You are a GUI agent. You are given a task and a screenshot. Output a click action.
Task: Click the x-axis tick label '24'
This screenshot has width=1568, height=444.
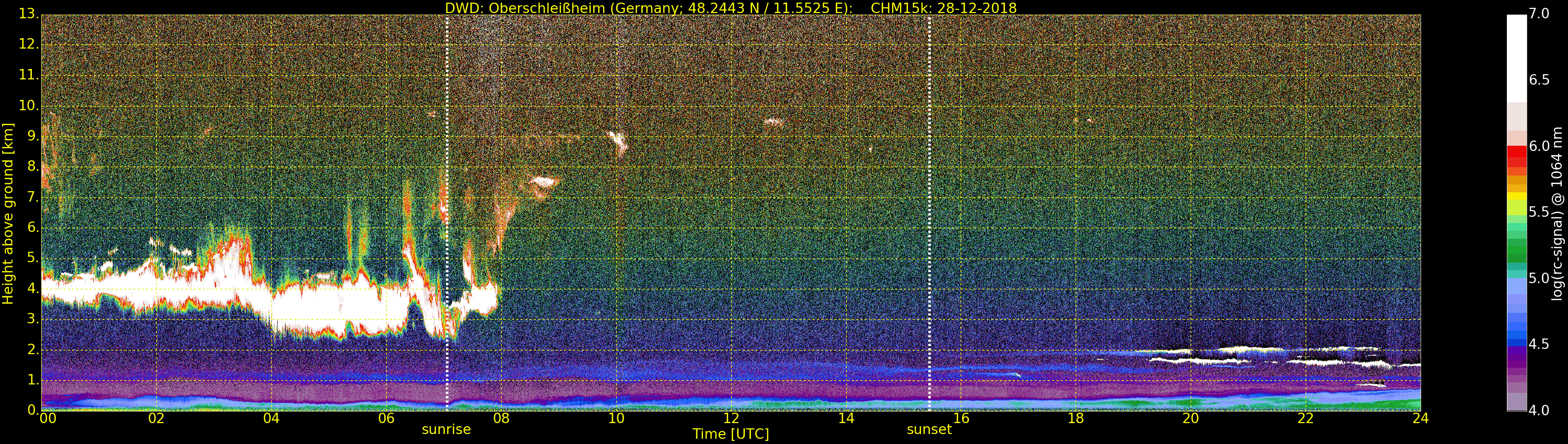coord(1421,418)
